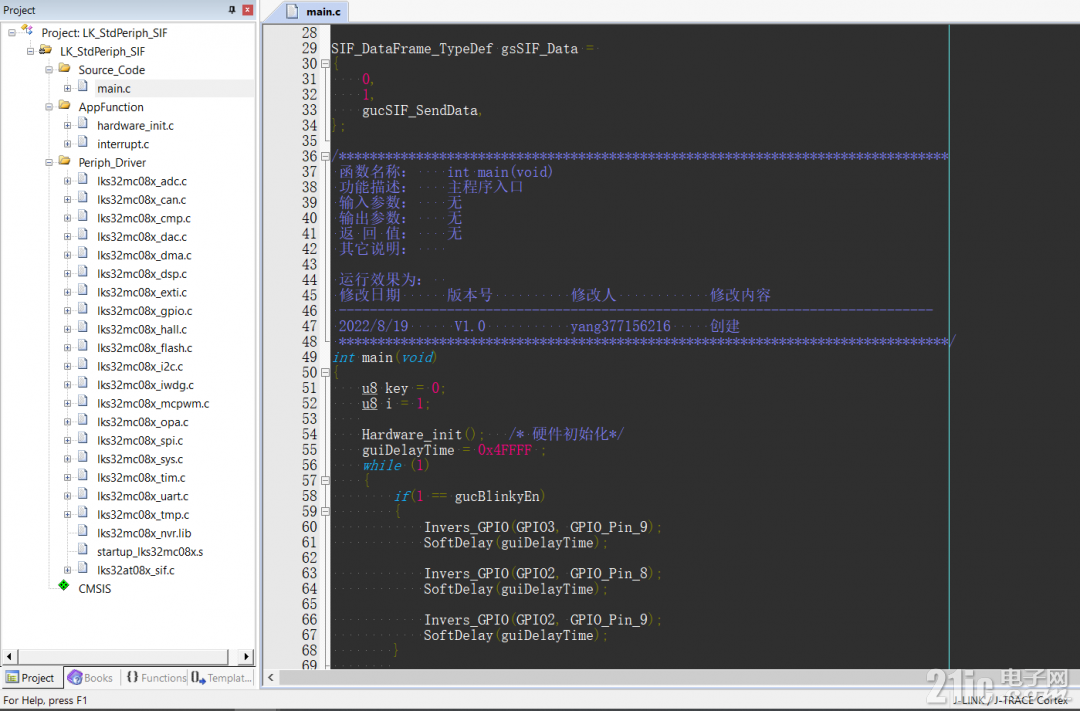Expand main.c in project tree
Screen dimensions: 1080x711
coord(68,88)
